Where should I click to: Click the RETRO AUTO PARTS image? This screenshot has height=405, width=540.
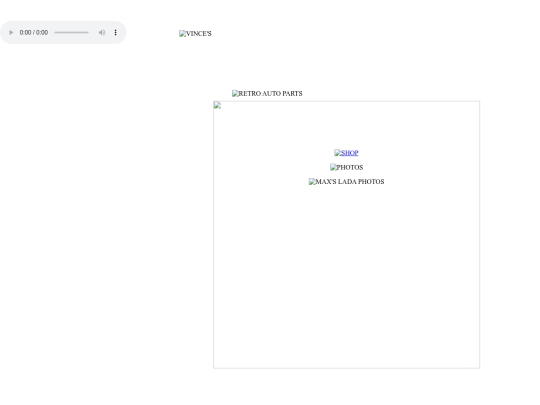(x=267, y=94)
